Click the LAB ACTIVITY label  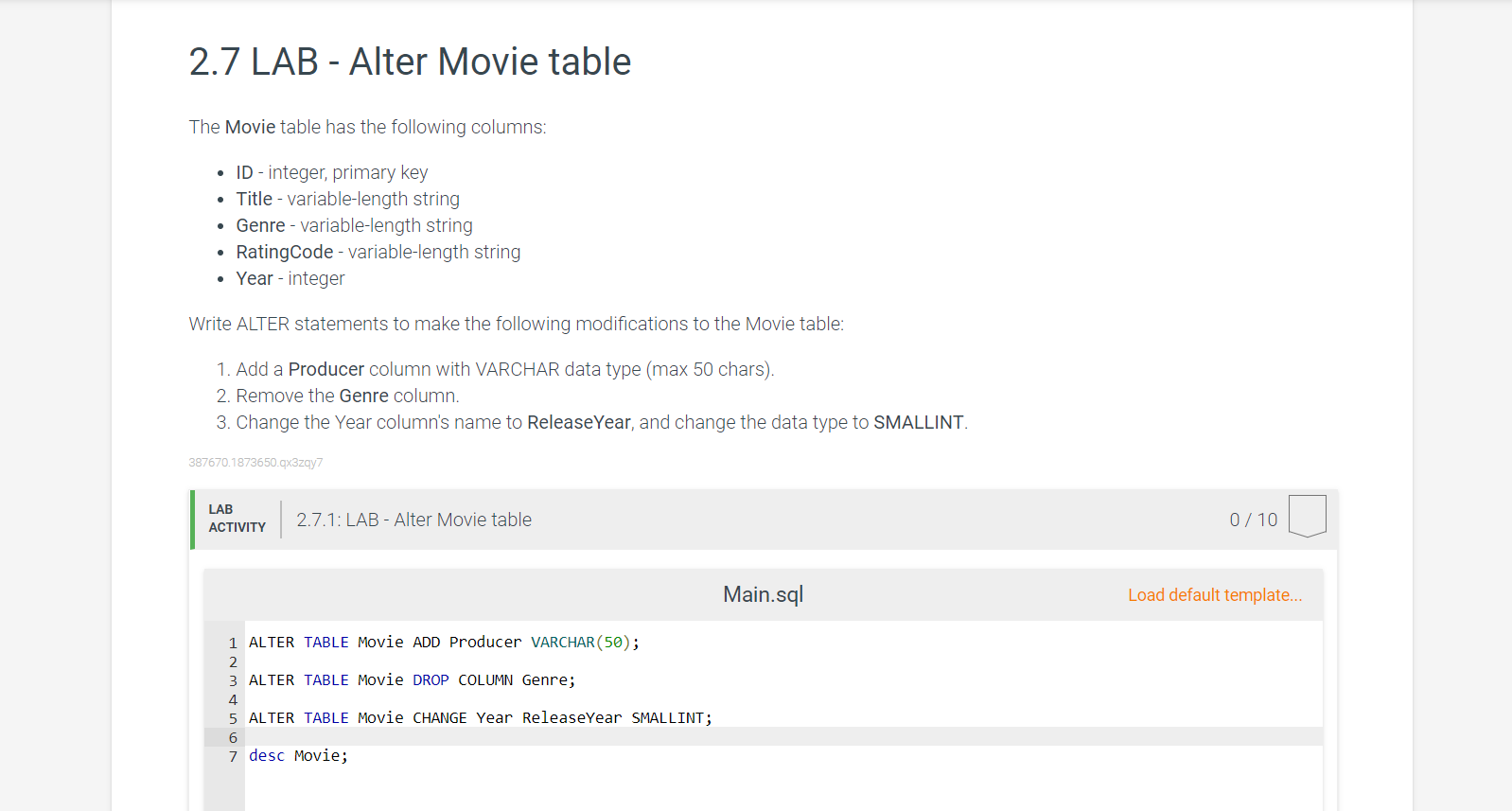pyautogui.click(x=237, y=519)
